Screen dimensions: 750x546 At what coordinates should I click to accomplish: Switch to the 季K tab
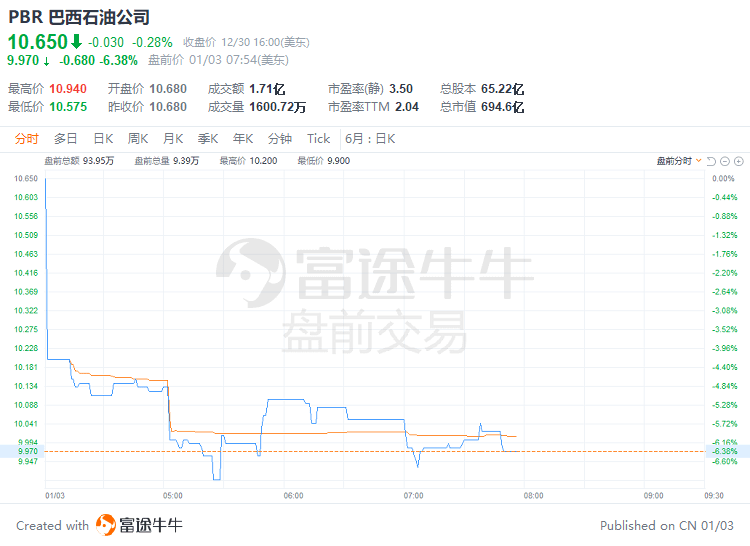(x=208, y=139)
